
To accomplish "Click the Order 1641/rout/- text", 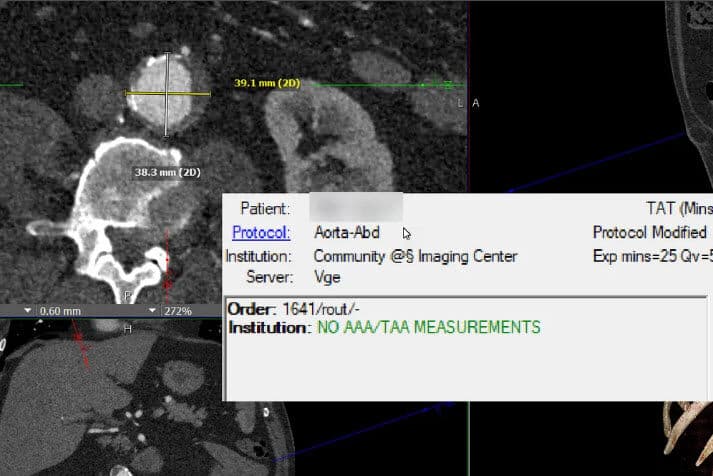I will 293,309.
